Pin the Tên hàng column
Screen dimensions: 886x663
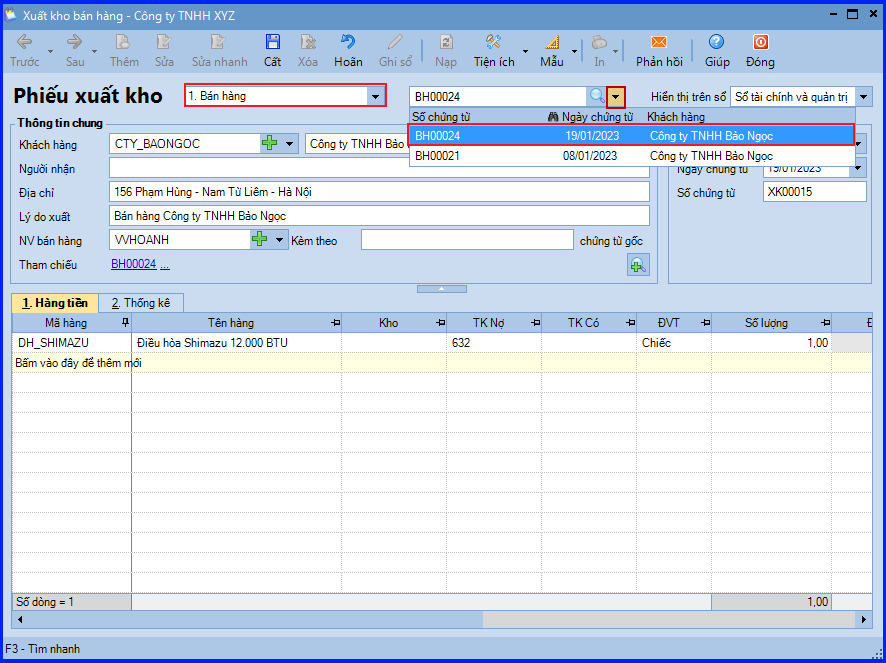(336, 323)
